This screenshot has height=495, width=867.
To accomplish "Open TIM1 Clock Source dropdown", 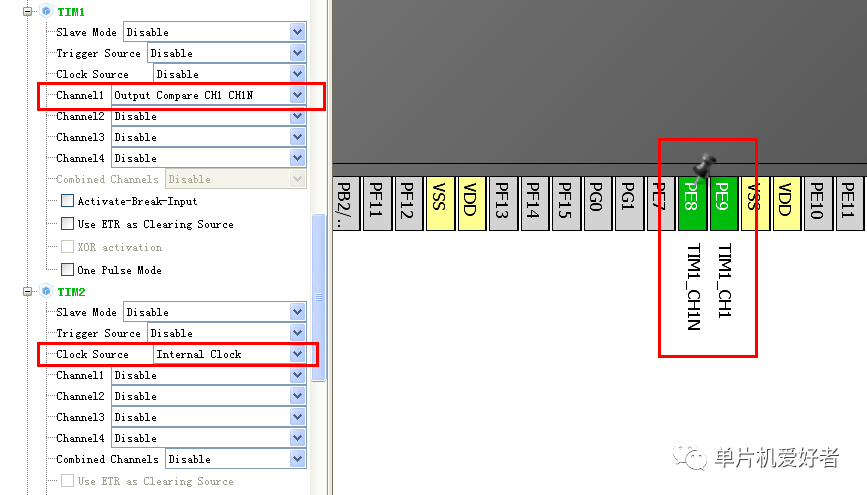I will (229, 74).
